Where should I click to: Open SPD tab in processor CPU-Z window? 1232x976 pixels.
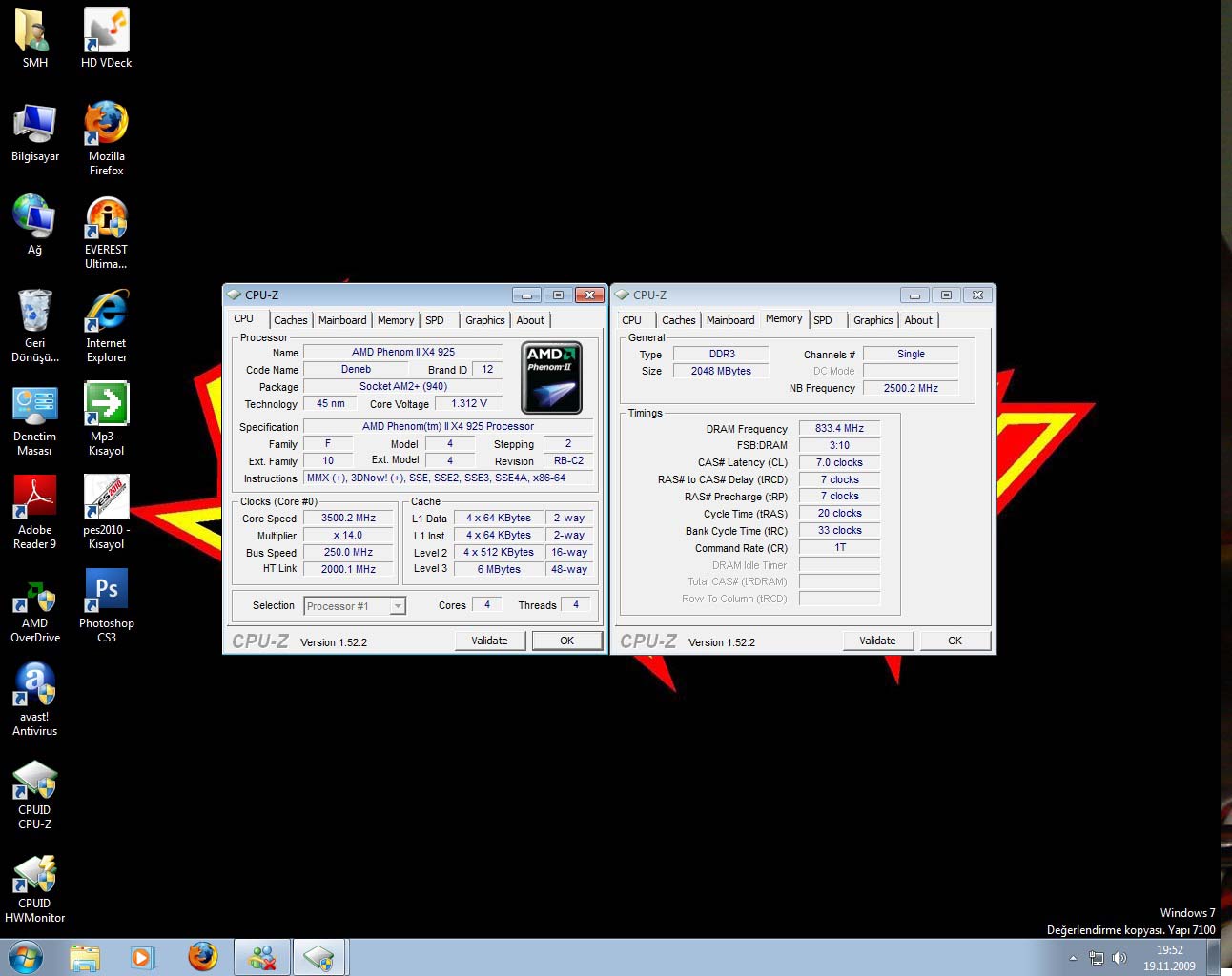435,320
